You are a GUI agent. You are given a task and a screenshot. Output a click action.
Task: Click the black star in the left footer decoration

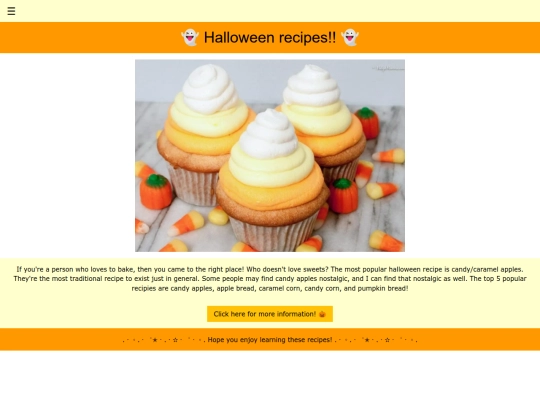155,340
